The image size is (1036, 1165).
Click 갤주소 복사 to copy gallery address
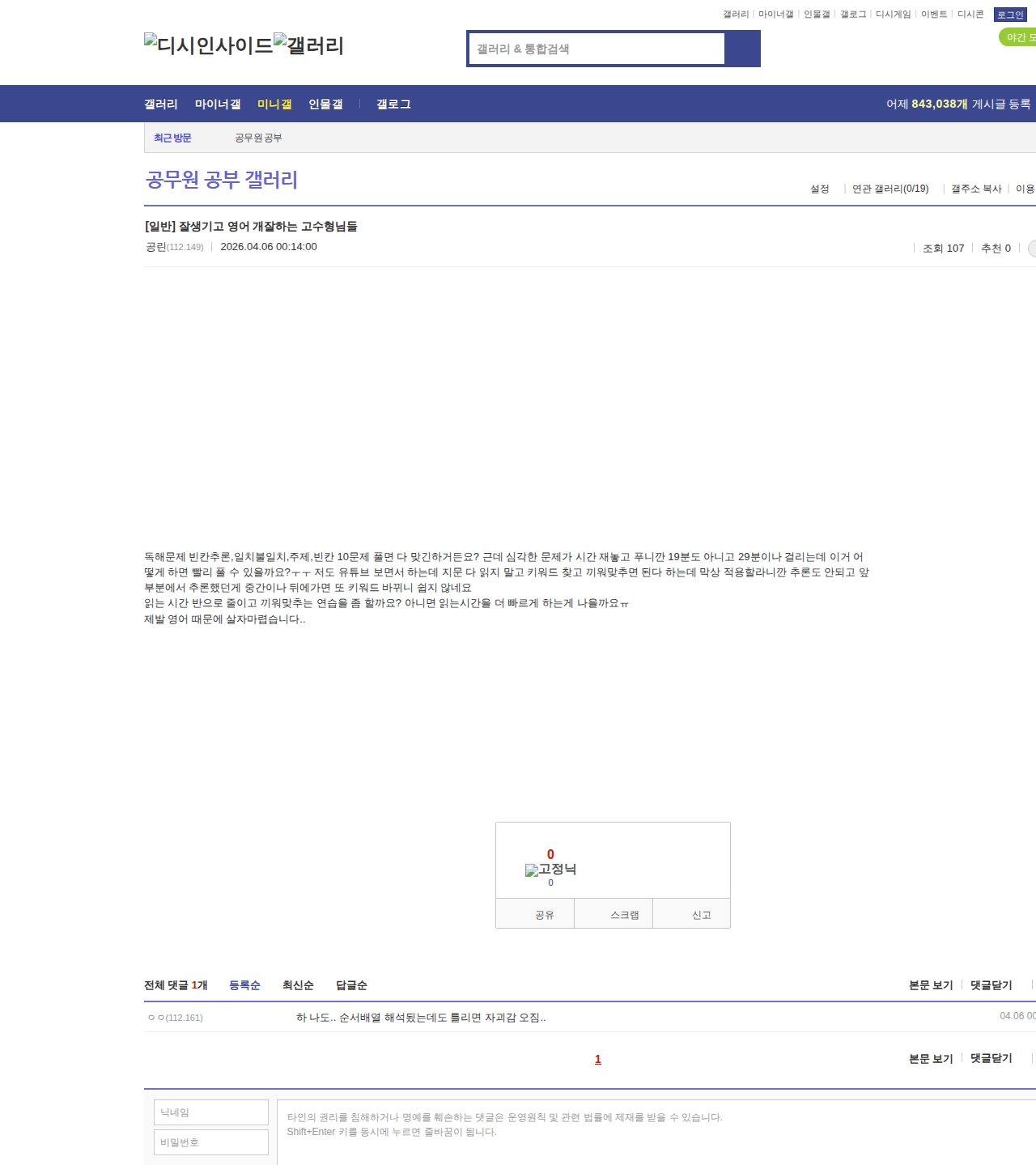[x=976, y=189]
